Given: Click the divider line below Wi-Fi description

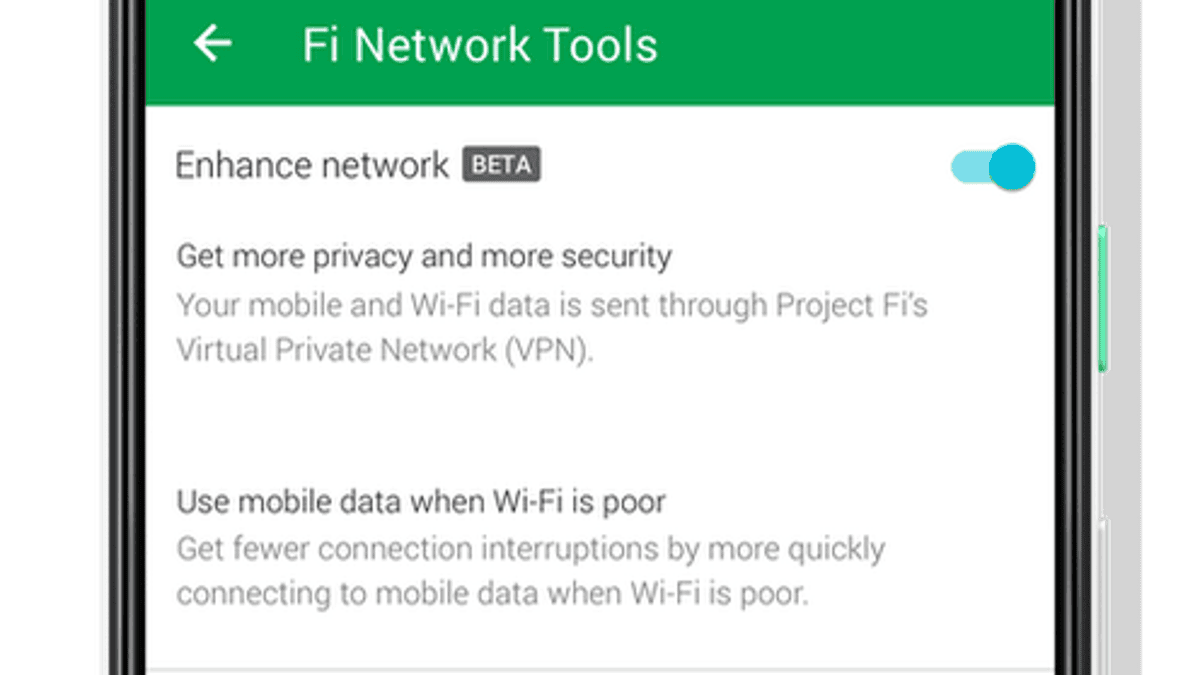Looking at the screenshot, I should point(600,669).
